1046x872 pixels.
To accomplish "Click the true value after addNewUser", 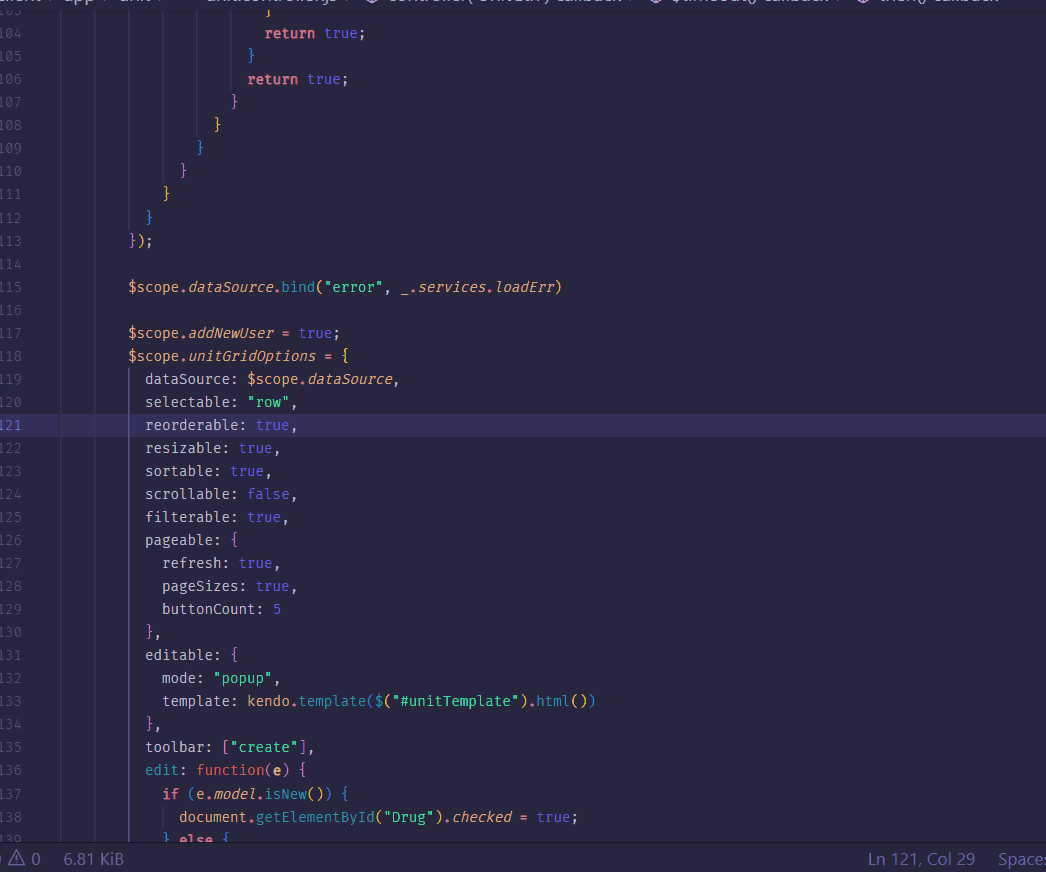I will point(315,332).
